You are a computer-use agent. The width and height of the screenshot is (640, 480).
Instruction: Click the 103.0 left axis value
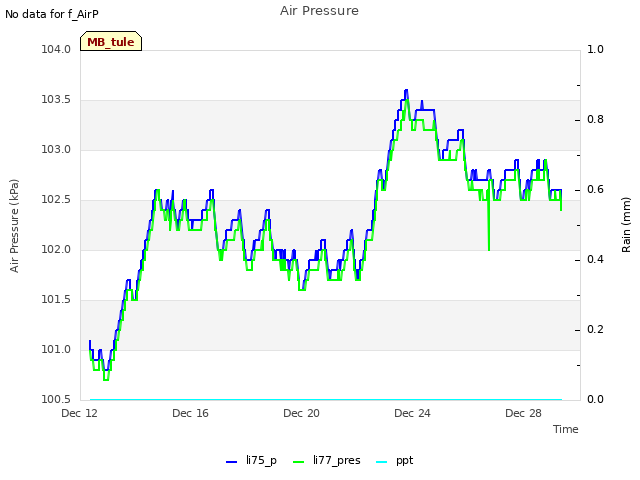56,149
